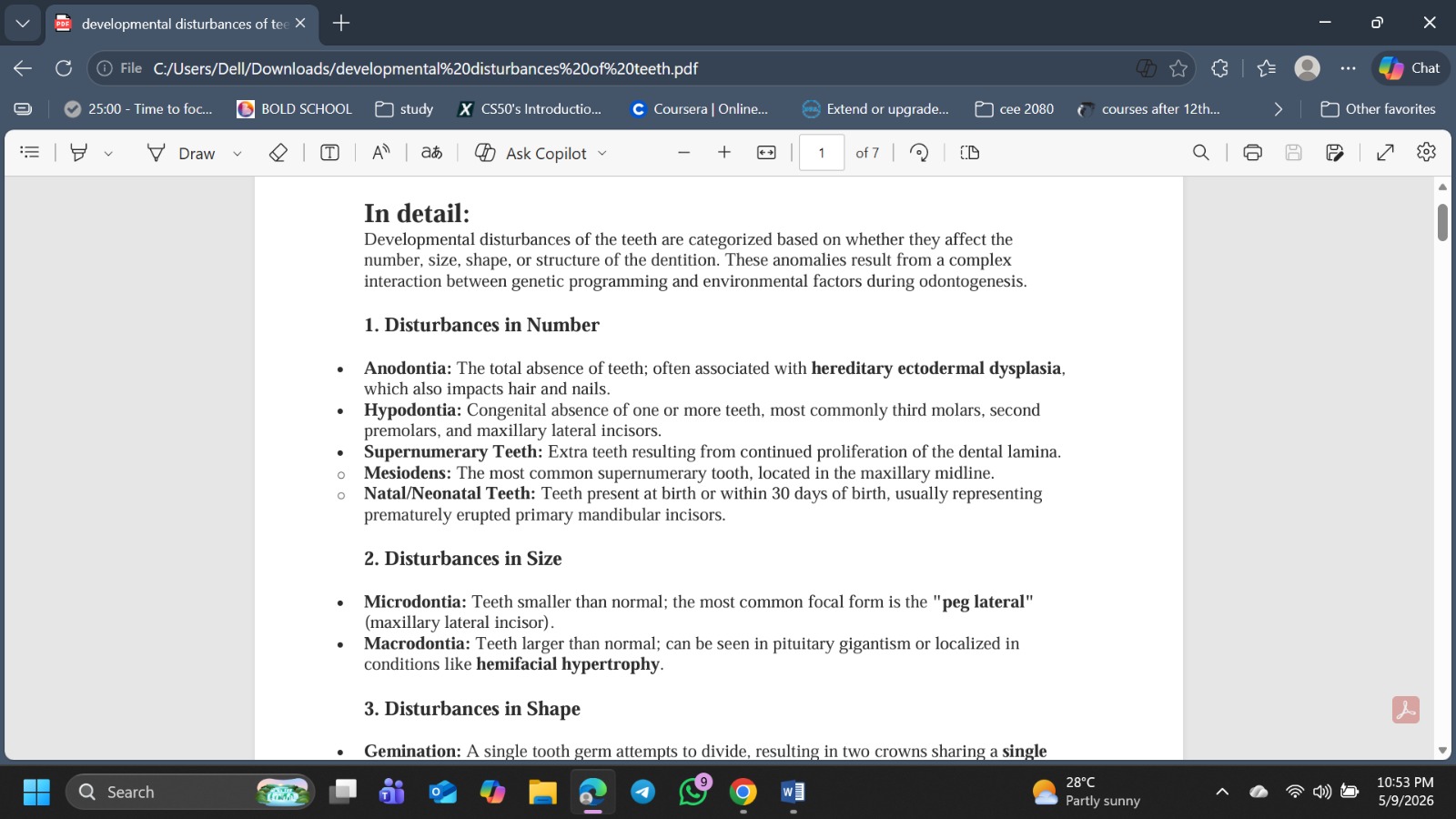Open the browser profile menu
1456x819 pixels.
[x=1308, y=68]
